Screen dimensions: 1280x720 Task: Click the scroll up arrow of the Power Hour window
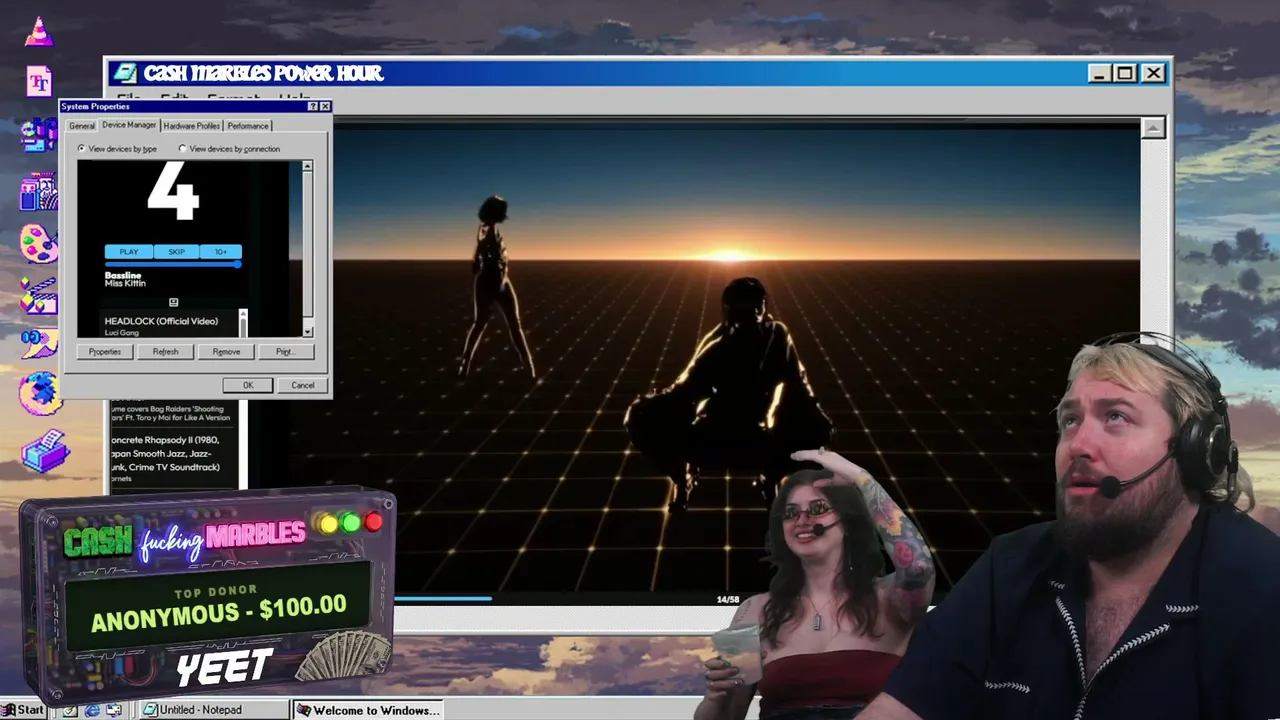coord(1153,128)
